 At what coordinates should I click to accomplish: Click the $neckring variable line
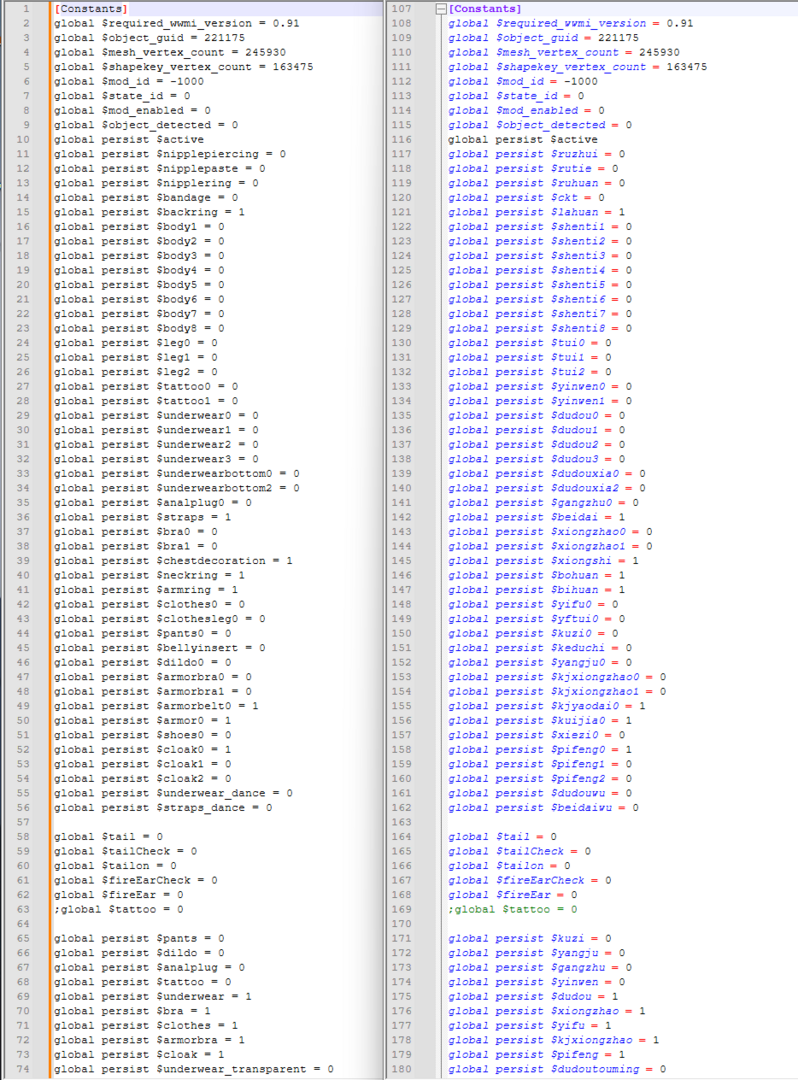pyautogui.click(x=149, y=575)
